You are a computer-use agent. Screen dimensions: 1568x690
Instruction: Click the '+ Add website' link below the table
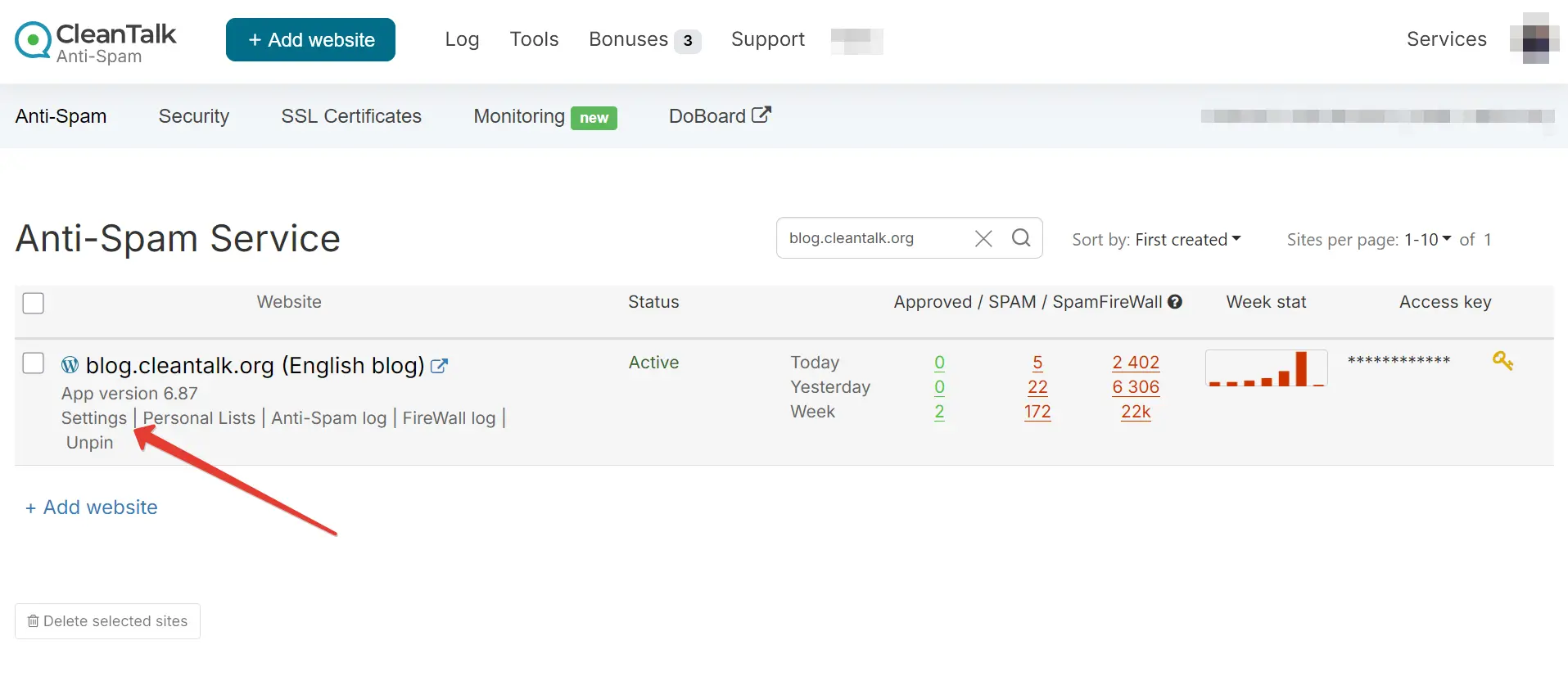(x=92, y=507)
